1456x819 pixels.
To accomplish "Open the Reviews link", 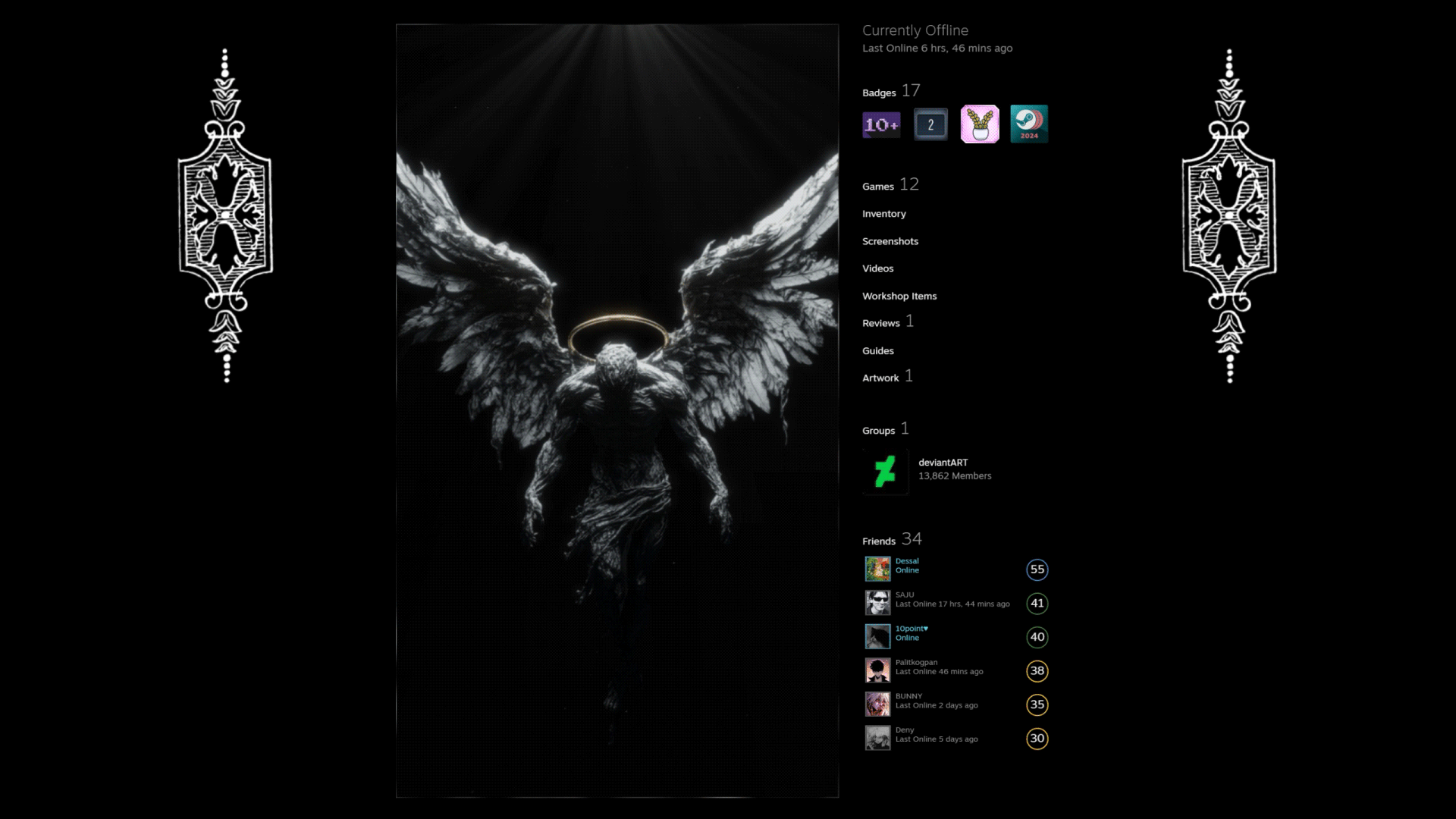I will pos(880,323).
